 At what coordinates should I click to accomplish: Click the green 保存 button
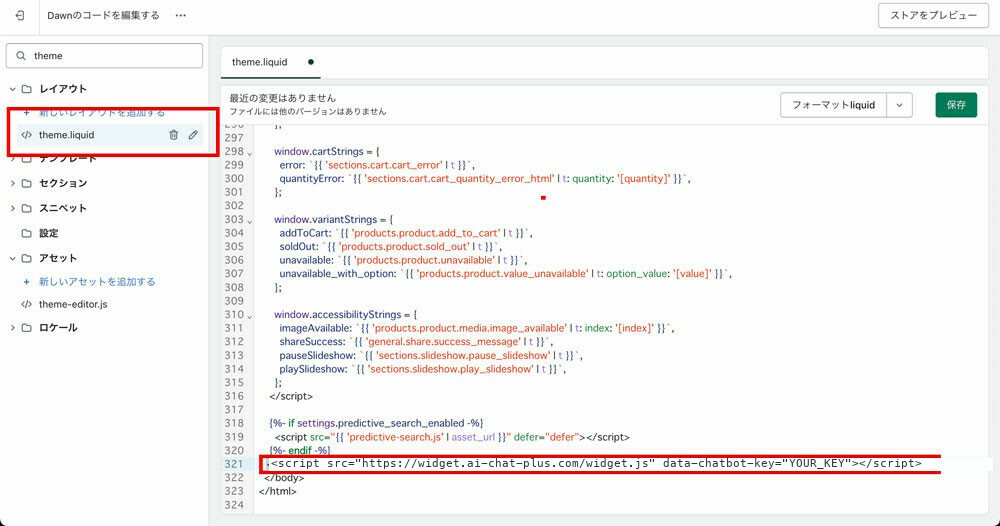956,105
